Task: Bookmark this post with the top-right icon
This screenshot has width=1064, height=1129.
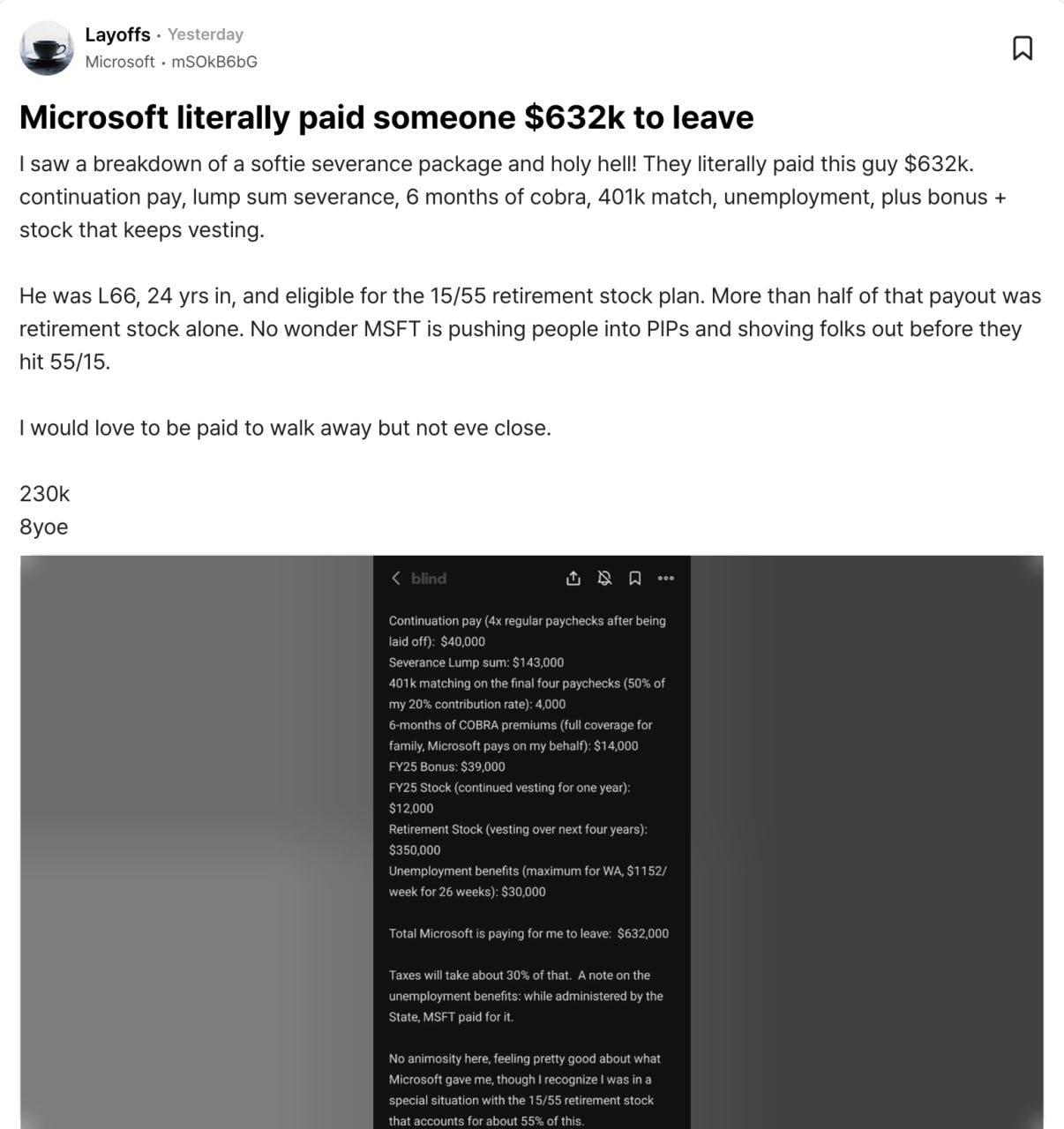Action: 1023,48
